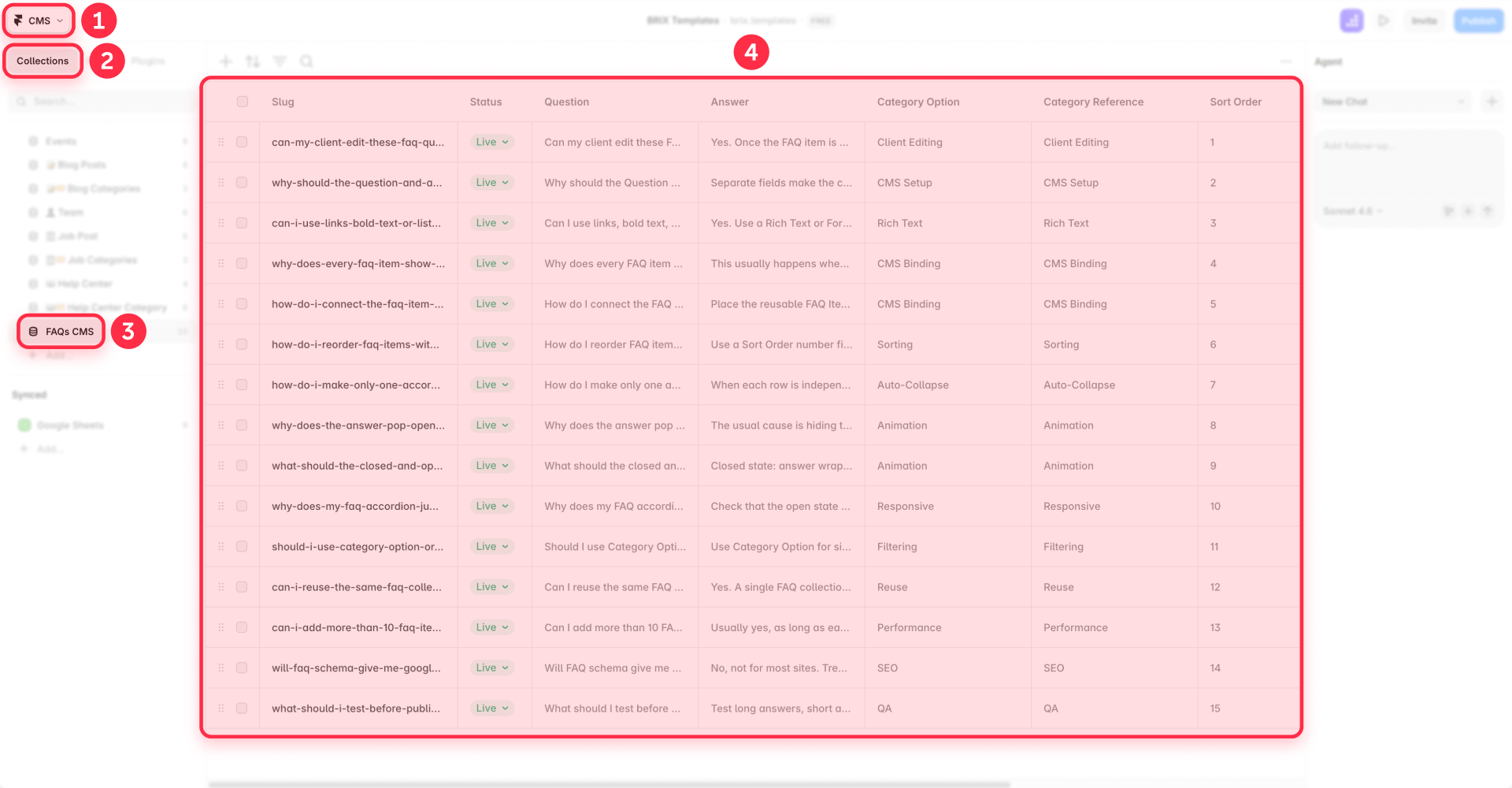Click drag handle of should-i-use-category row

coord(221,547)
